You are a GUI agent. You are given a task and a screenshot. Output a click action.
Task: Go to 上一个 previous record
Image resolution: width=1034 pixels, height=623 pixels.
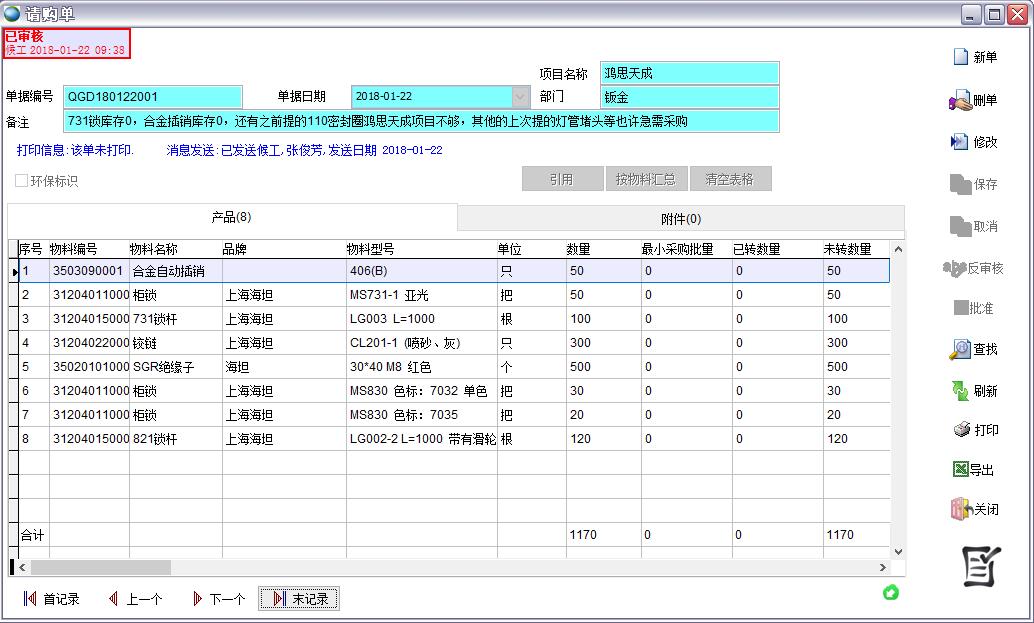pos(134,599)
